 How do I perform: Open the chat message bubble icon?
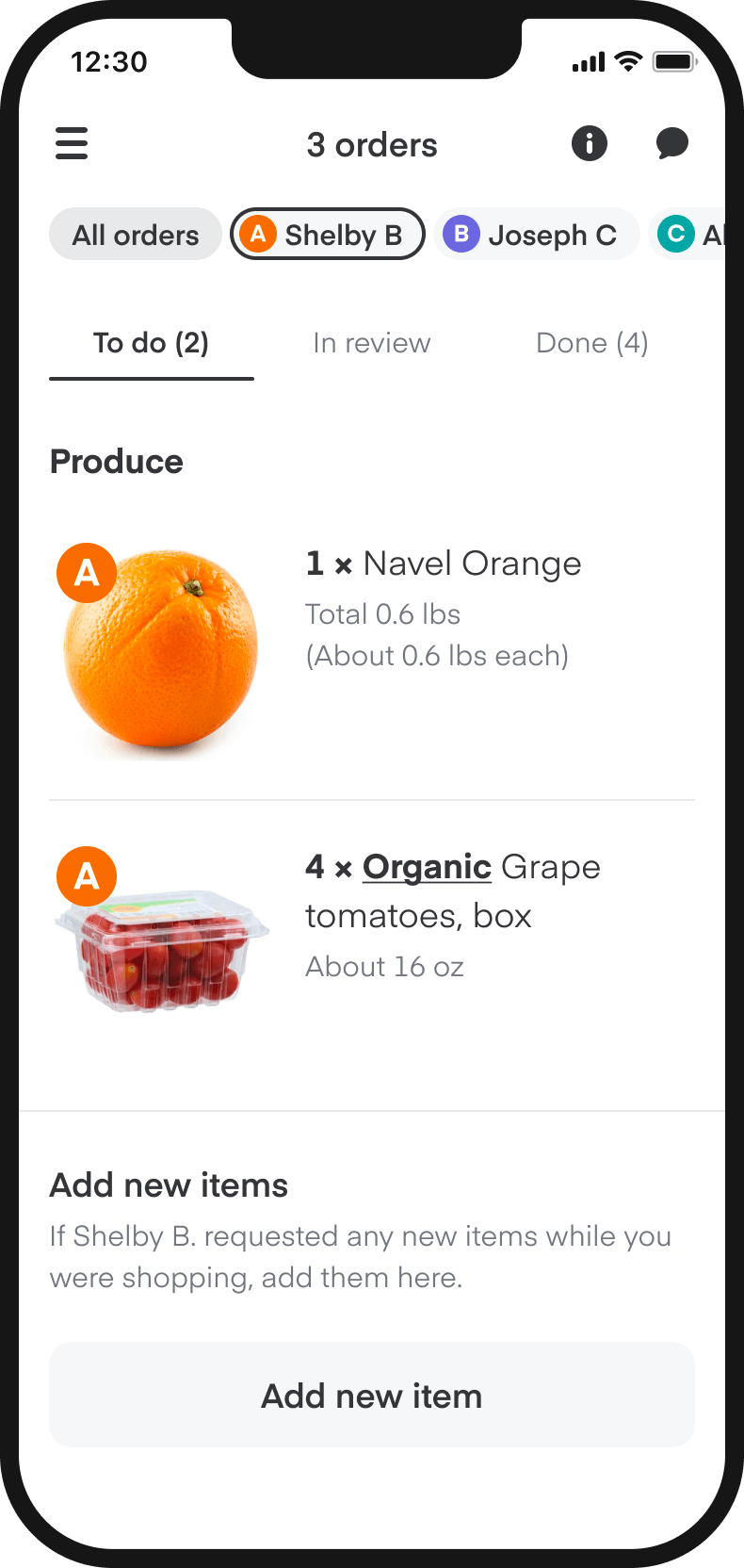[672, 144]
